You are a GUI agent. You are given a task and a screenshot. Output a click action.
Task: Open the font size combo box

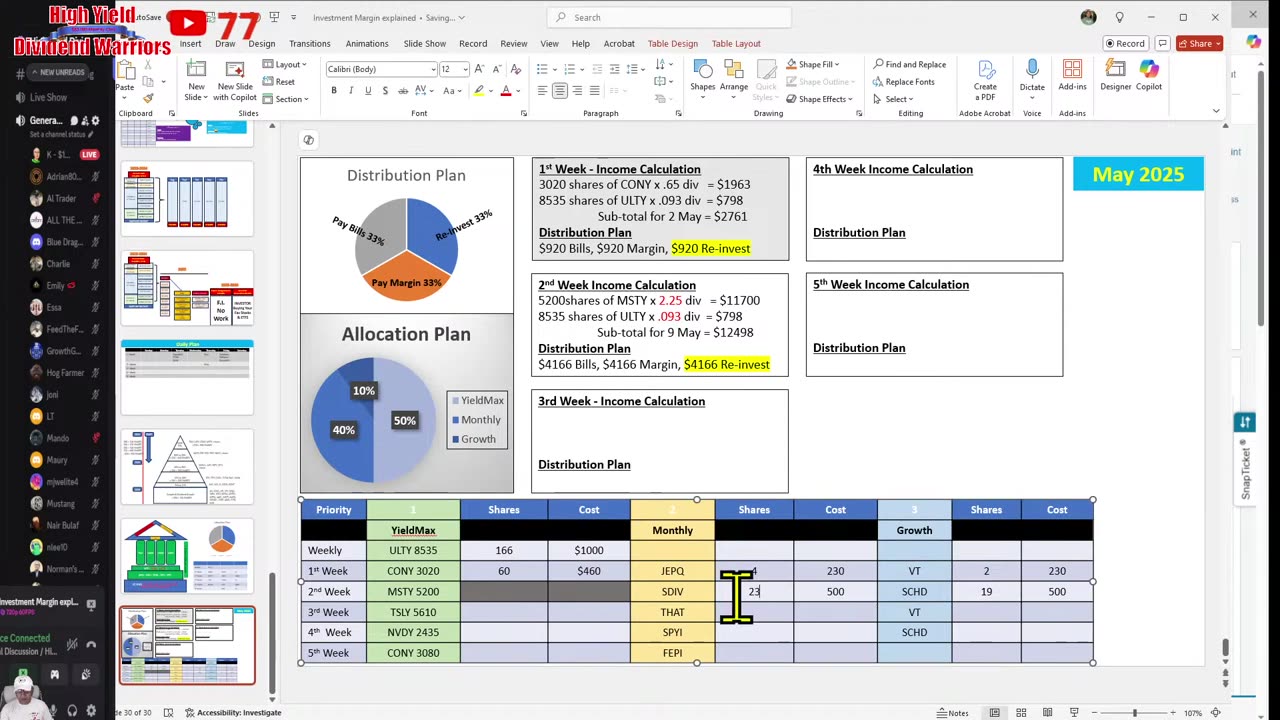453,69
